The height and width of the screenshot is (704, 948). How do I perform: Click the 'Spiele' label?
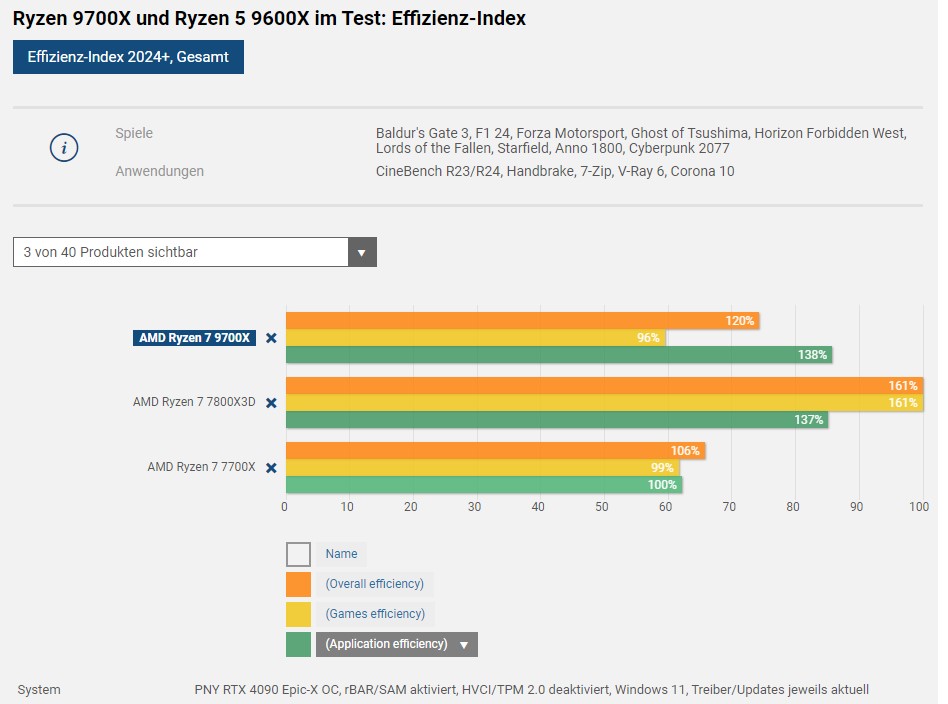[134, 133]
